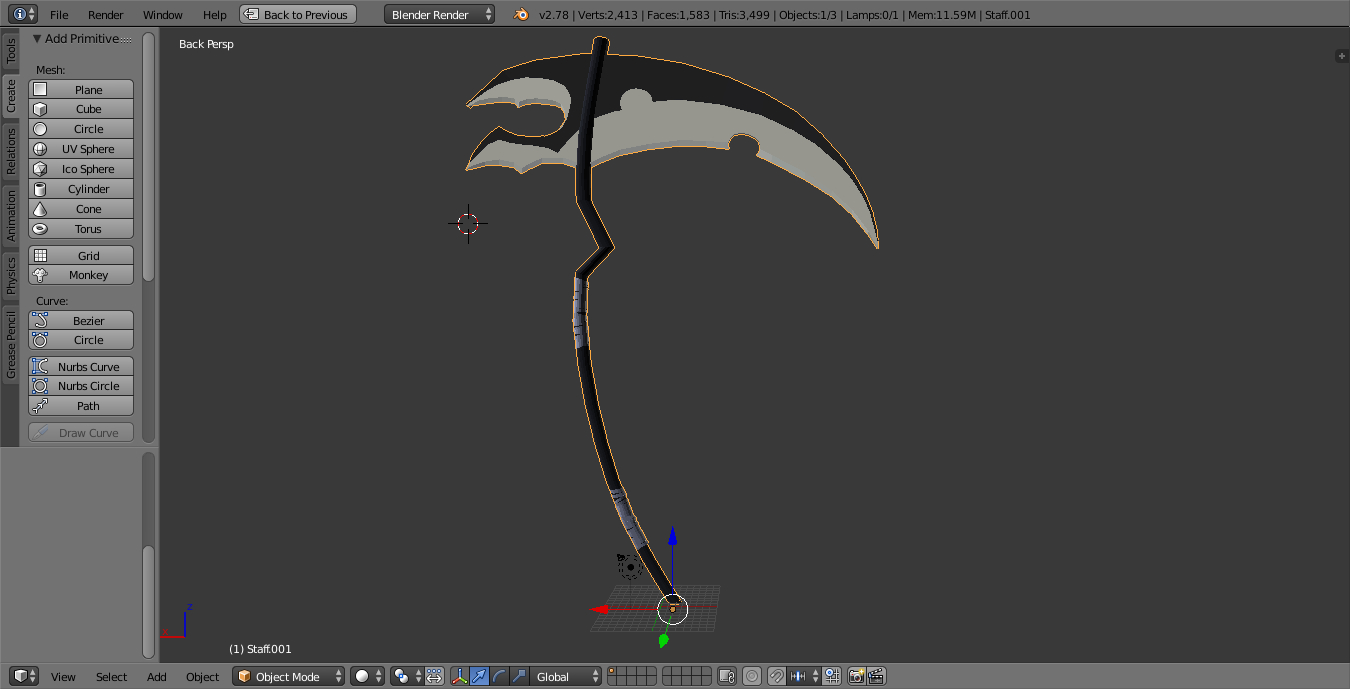Click the snap magnet icon

775,676
